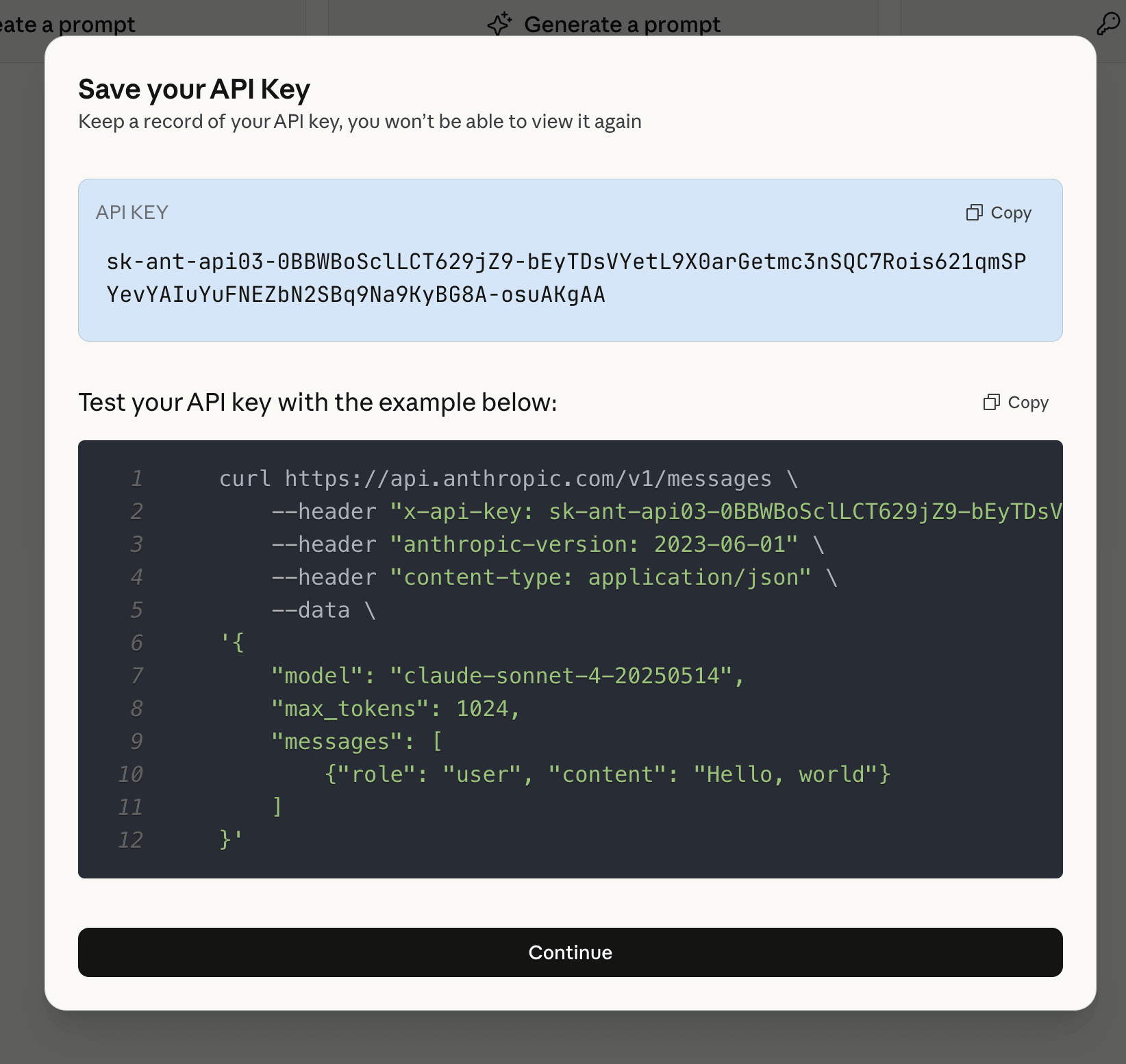Image resolution: width=1126 pixels, height=1064 pixels.
Task: Select the Create a prompt option
Action: [67, 25]
